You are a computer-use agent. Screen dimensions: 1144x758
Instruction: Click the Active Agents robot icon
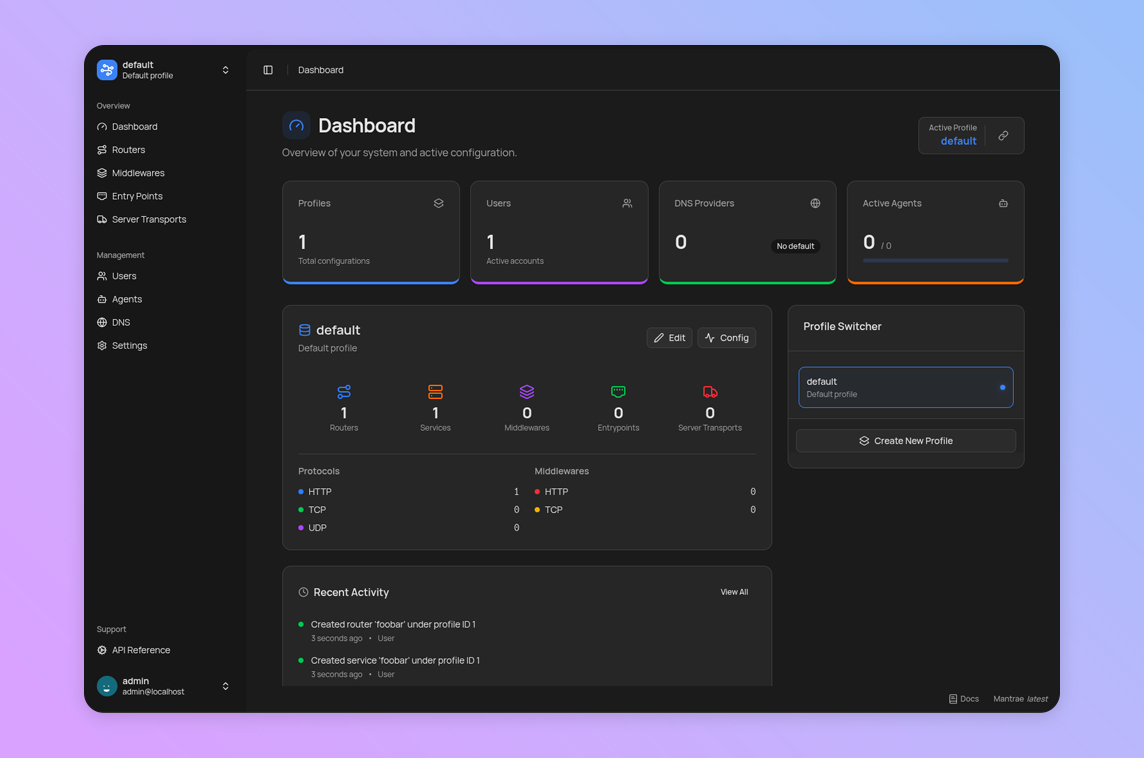pos(1003,203)
